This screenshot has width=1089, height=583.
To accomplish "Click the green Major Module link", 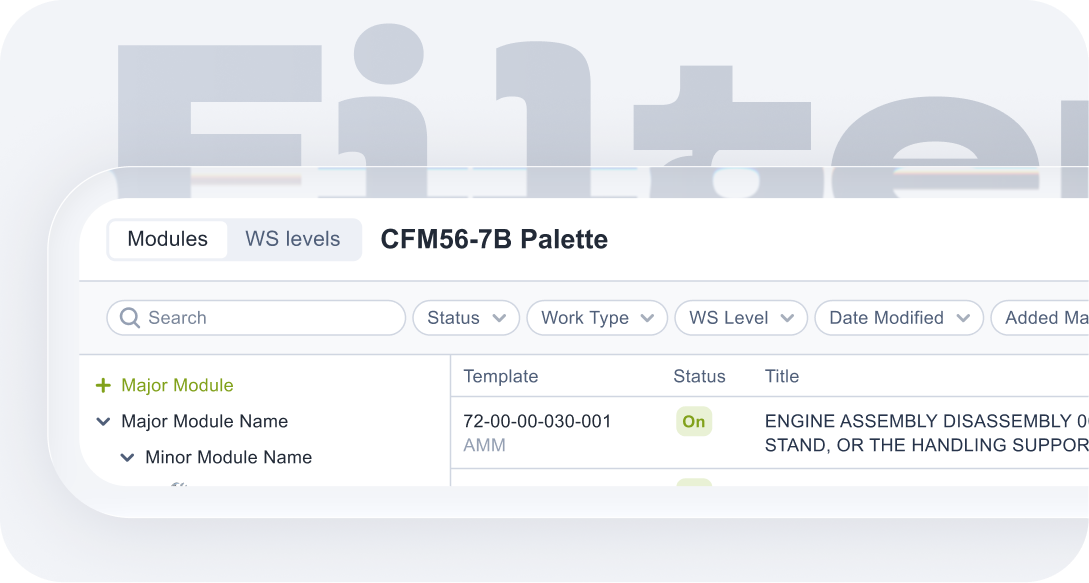I will pyautogui.click(x=177, y=385).
